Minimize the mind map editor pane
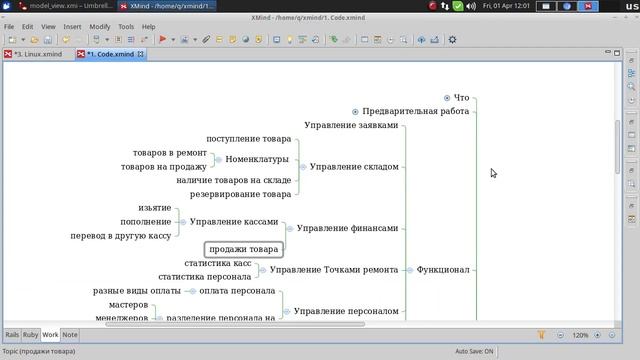 click(x=608, y=53)
